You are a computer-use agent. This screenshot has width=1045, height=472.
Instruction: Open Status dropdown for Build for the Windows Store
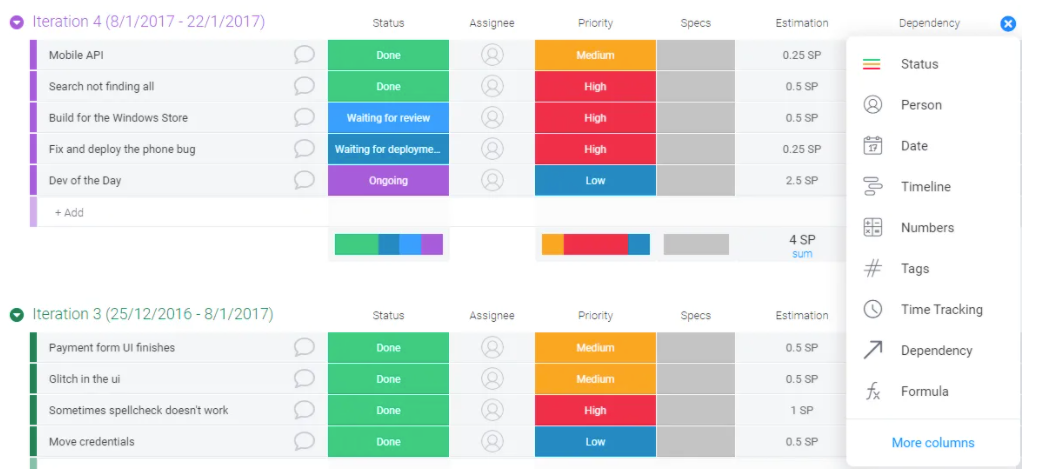coord(388,117)
